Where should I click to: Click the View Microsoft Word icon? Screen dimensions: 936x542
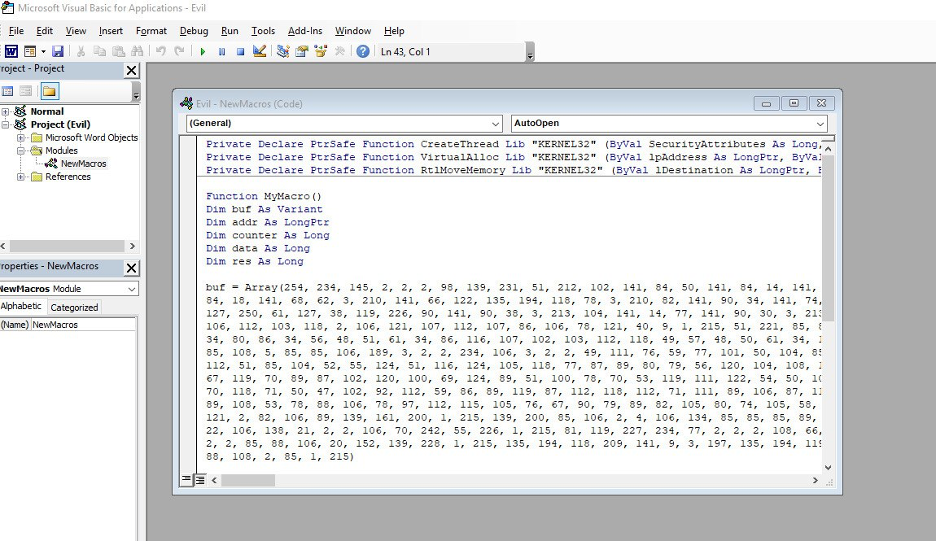coord(11,51)
